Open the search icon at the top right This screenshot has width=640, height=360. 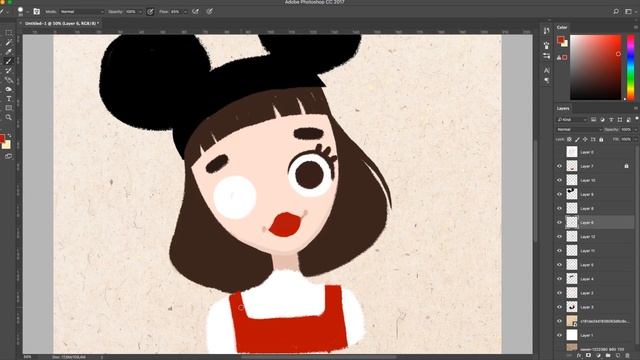click(616, 12)
